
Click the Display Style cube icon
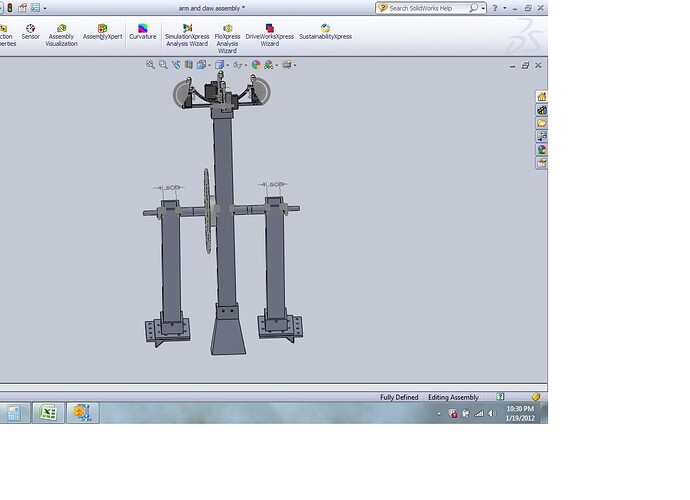coord(220,65)
